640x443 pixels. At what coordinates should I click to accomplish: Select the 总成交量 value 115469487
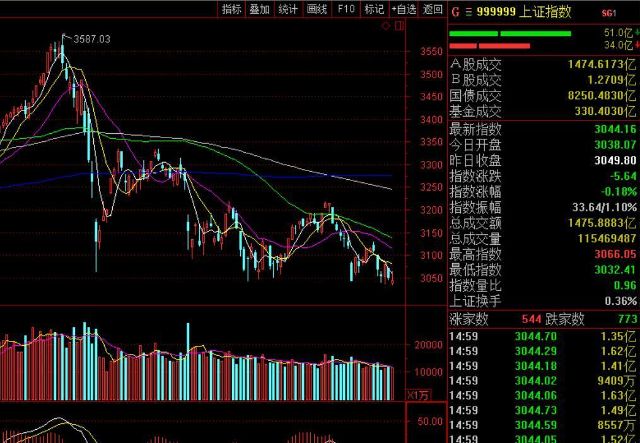pos(607,238)
